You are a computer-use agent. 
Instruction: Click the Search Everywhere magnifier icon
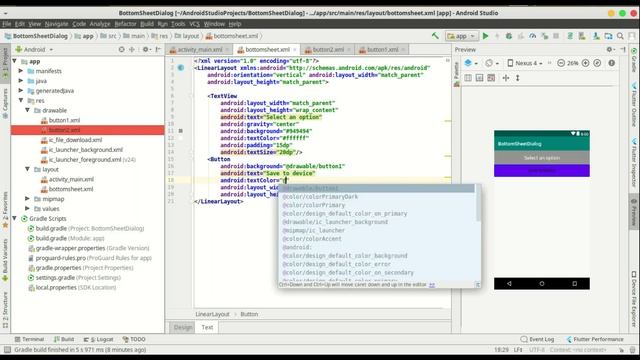click(x=620, y=36)
